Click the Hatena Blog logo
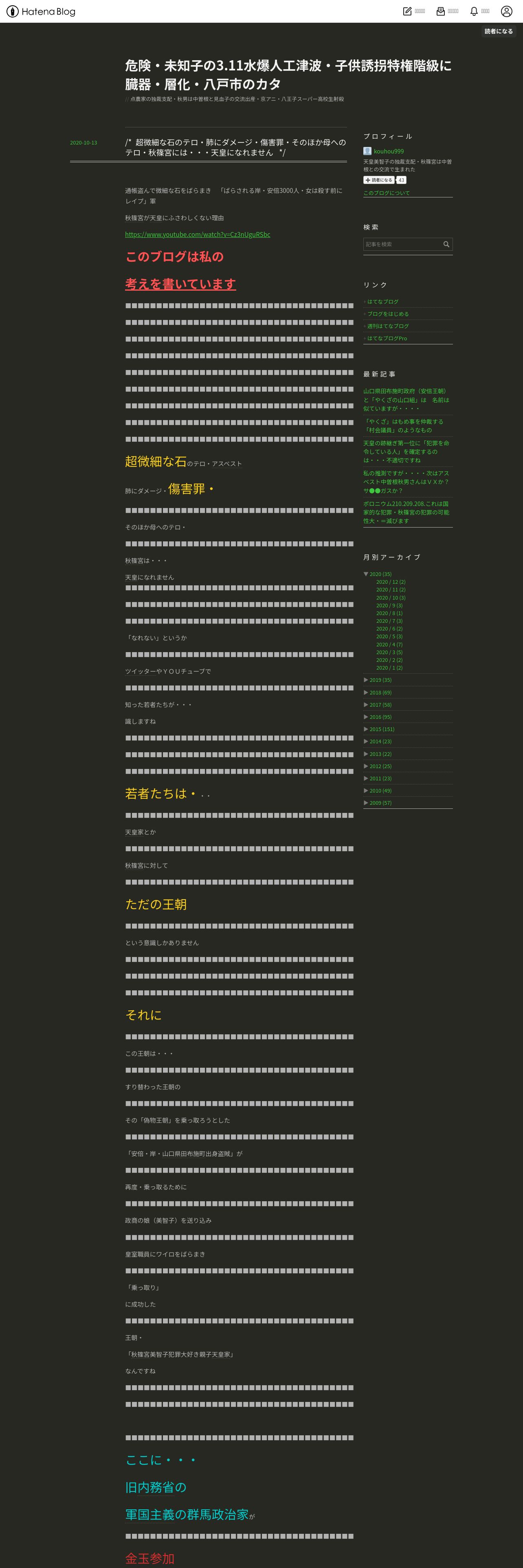This screenshot has height=1568, width=523. 41,11
